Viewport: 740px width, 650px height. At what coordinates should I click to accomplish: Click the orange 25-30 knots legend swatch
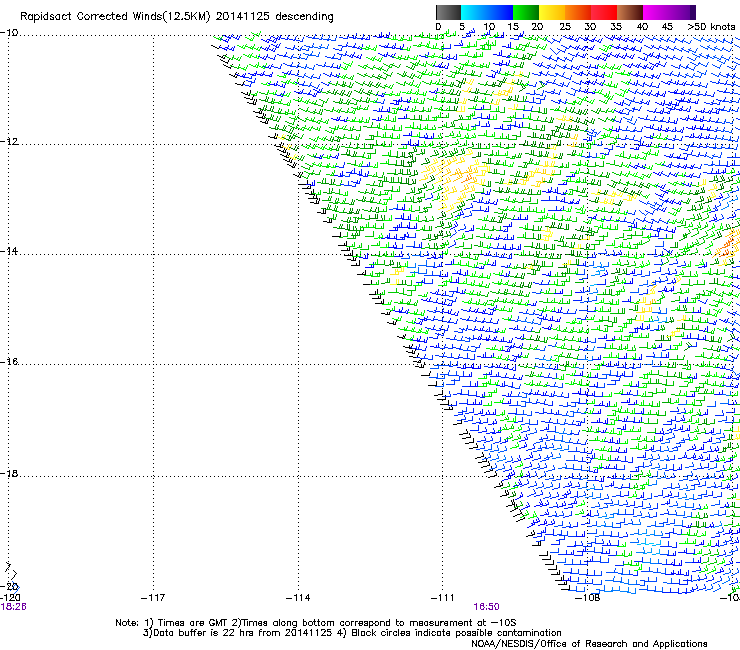(x=578, y=12)
